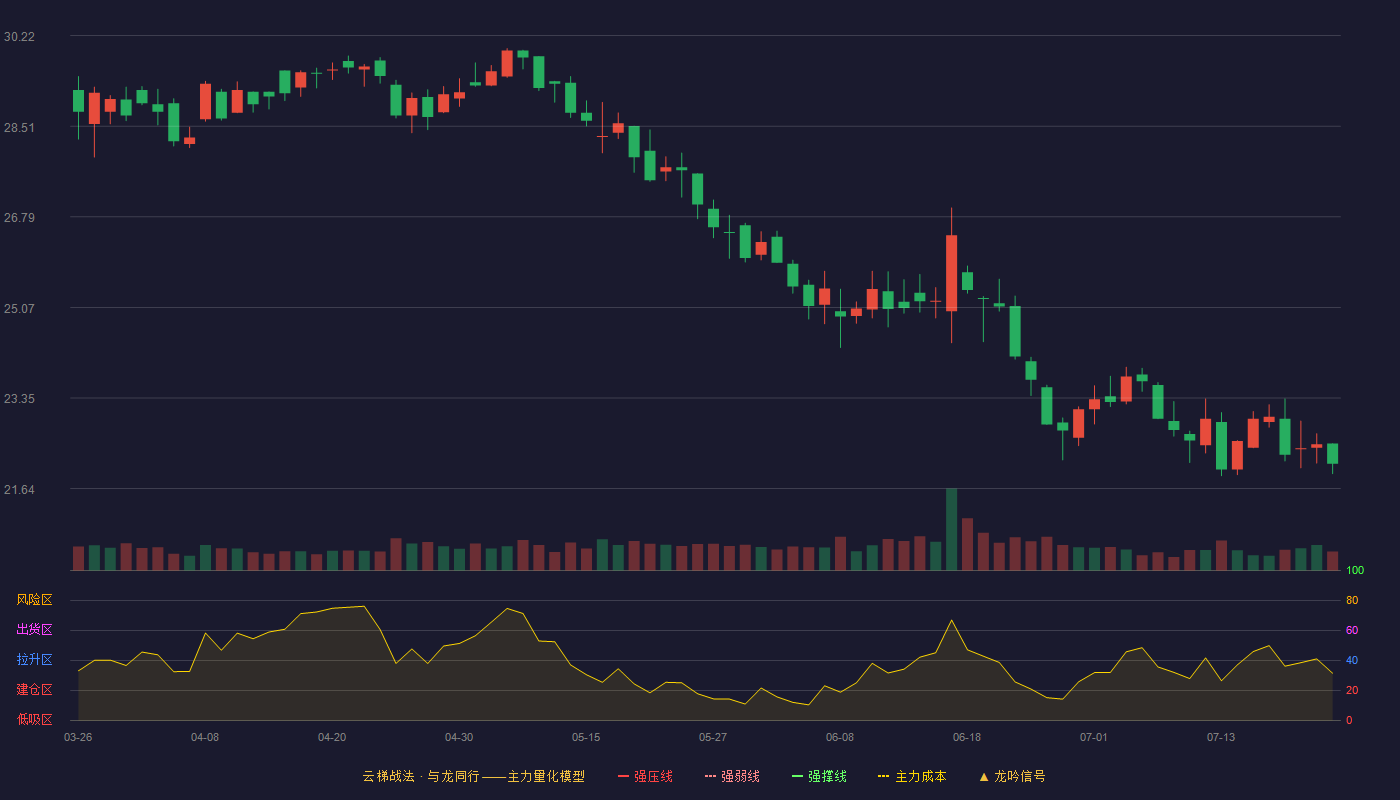Click the 23.35 price axis label
This screenshot has height=800, width=1400.
pyautogui.click(x=19, y=398)
